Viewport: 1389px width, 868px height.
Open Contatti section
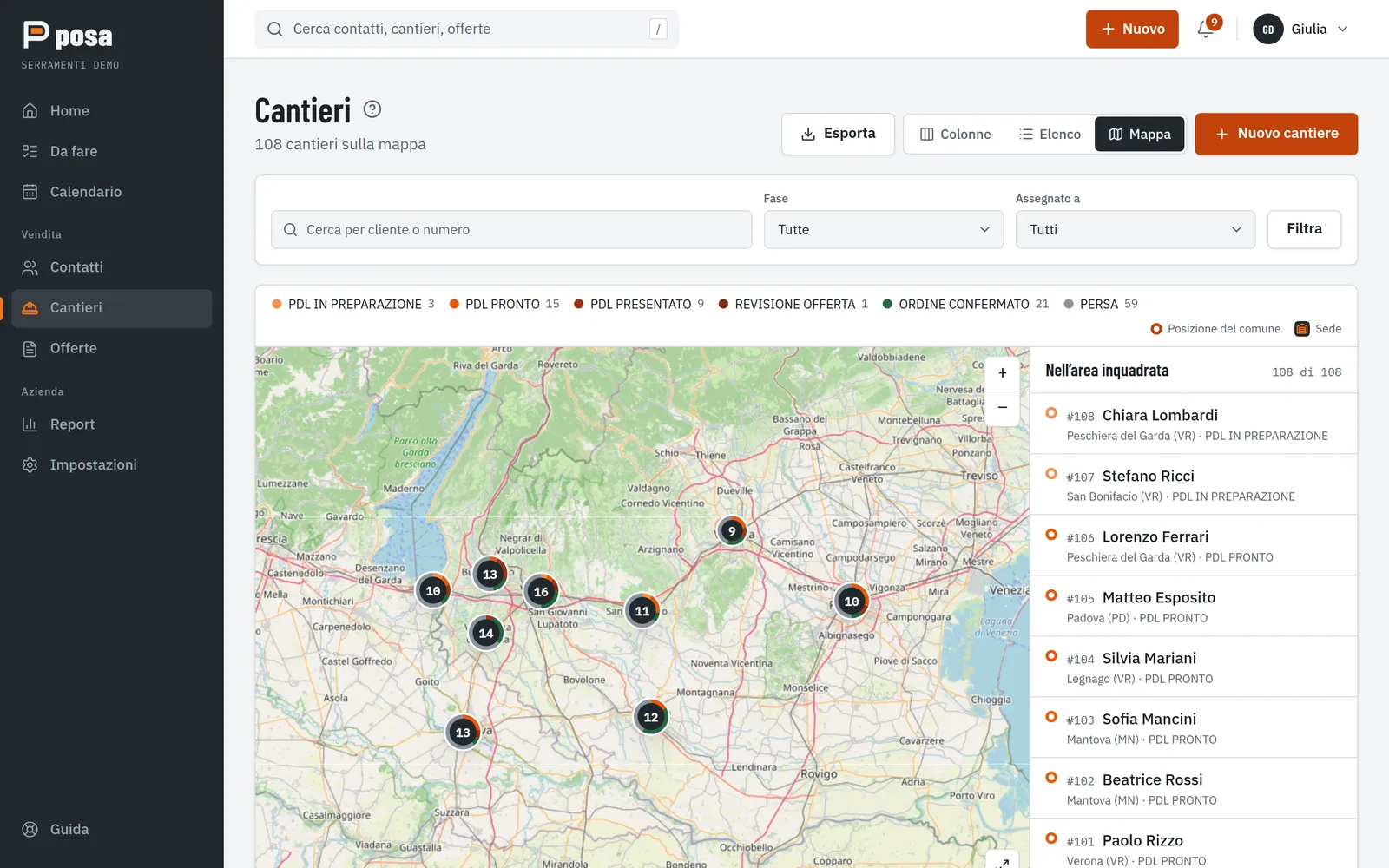(x=112, y=267)
